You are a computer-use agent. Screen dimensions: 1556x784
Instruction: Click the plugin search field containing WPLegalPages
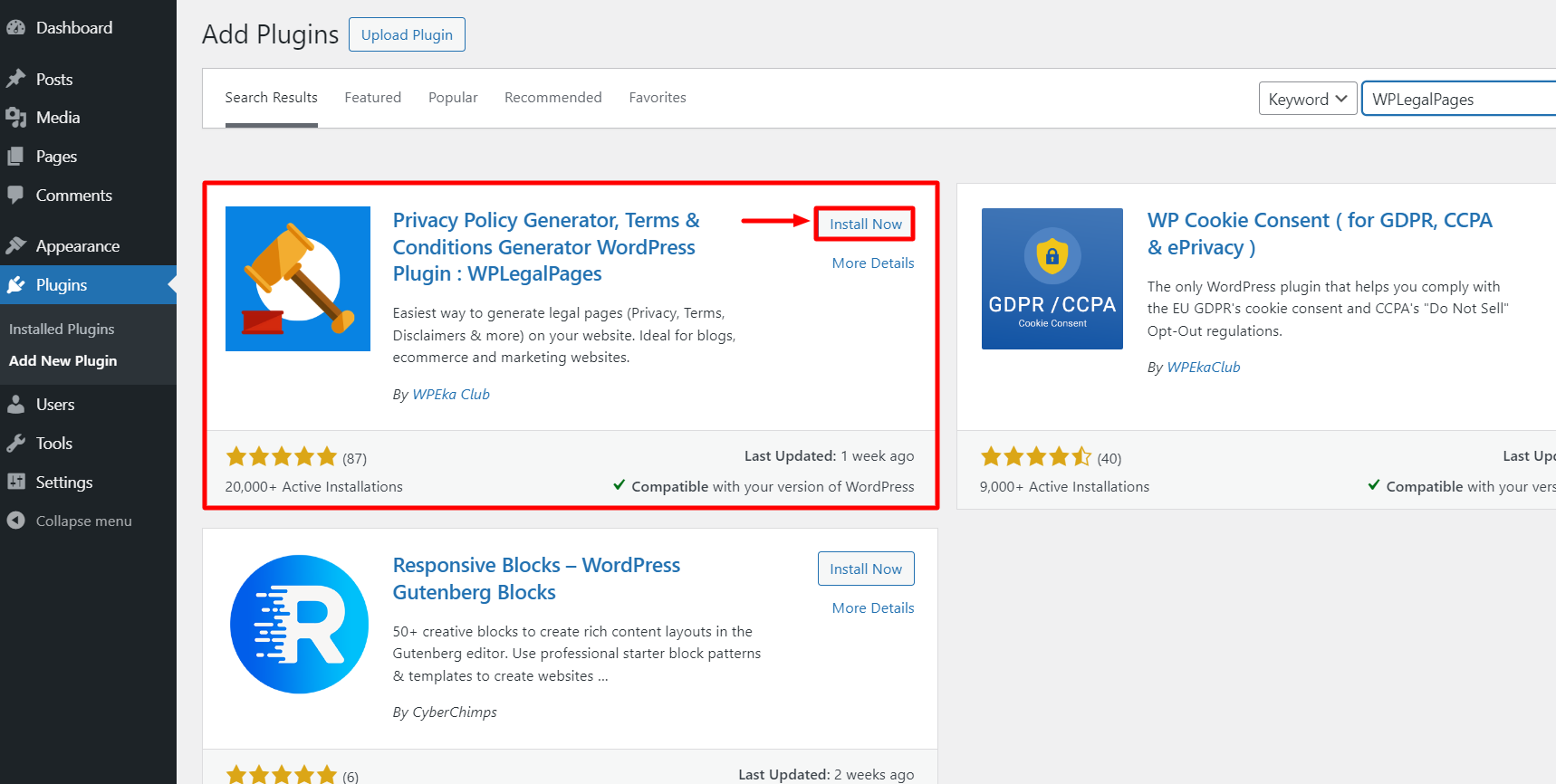pos(1460,99)
